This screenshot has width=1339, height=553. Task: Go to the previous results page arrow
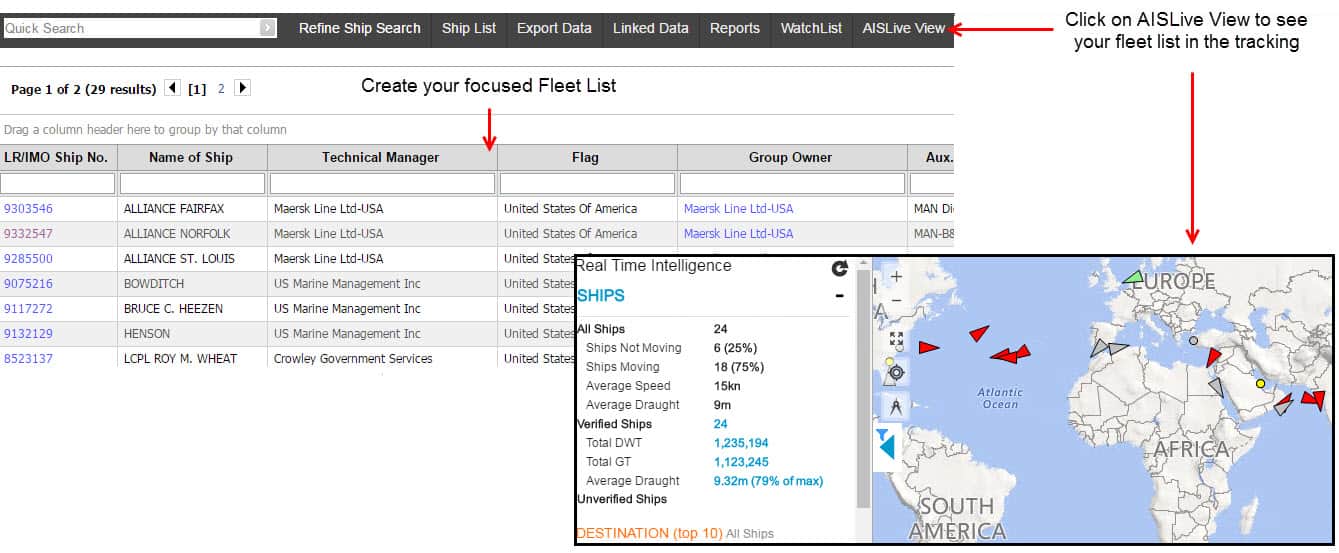click(x=172, y=88)
